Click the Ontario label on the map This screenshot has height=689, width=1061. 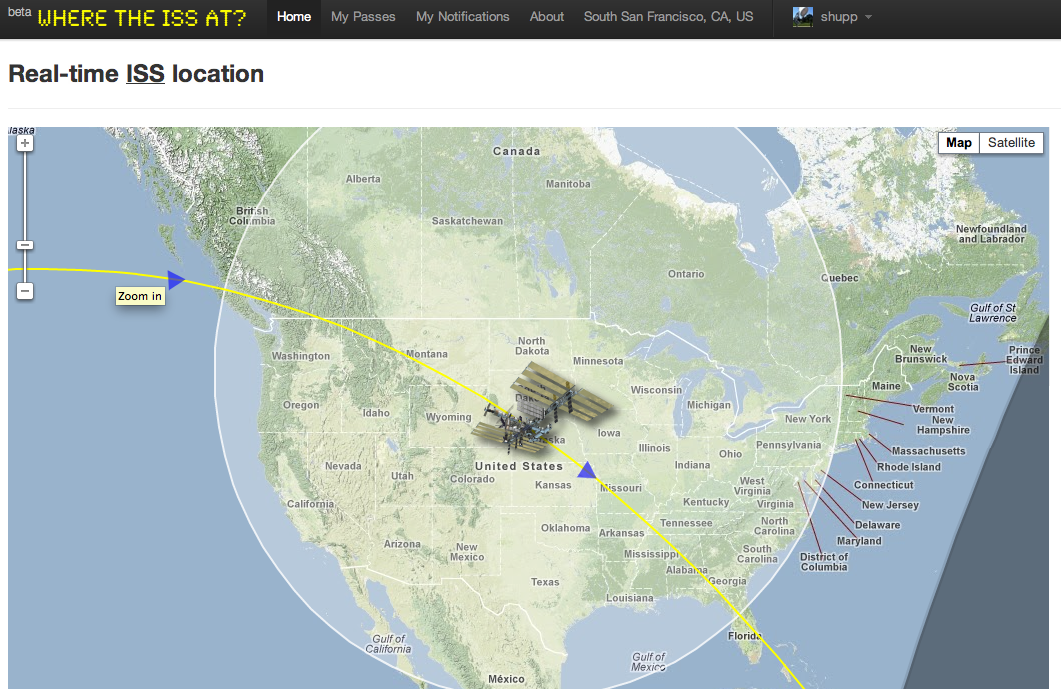point(686,274)
